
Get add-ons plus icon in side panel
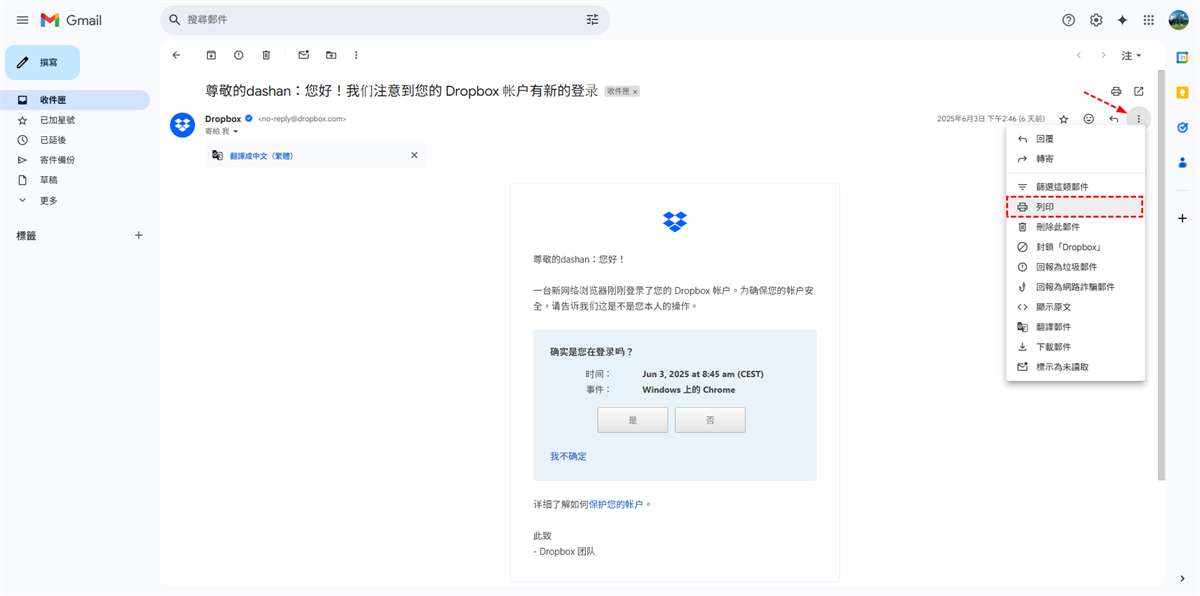(1182, 218)
